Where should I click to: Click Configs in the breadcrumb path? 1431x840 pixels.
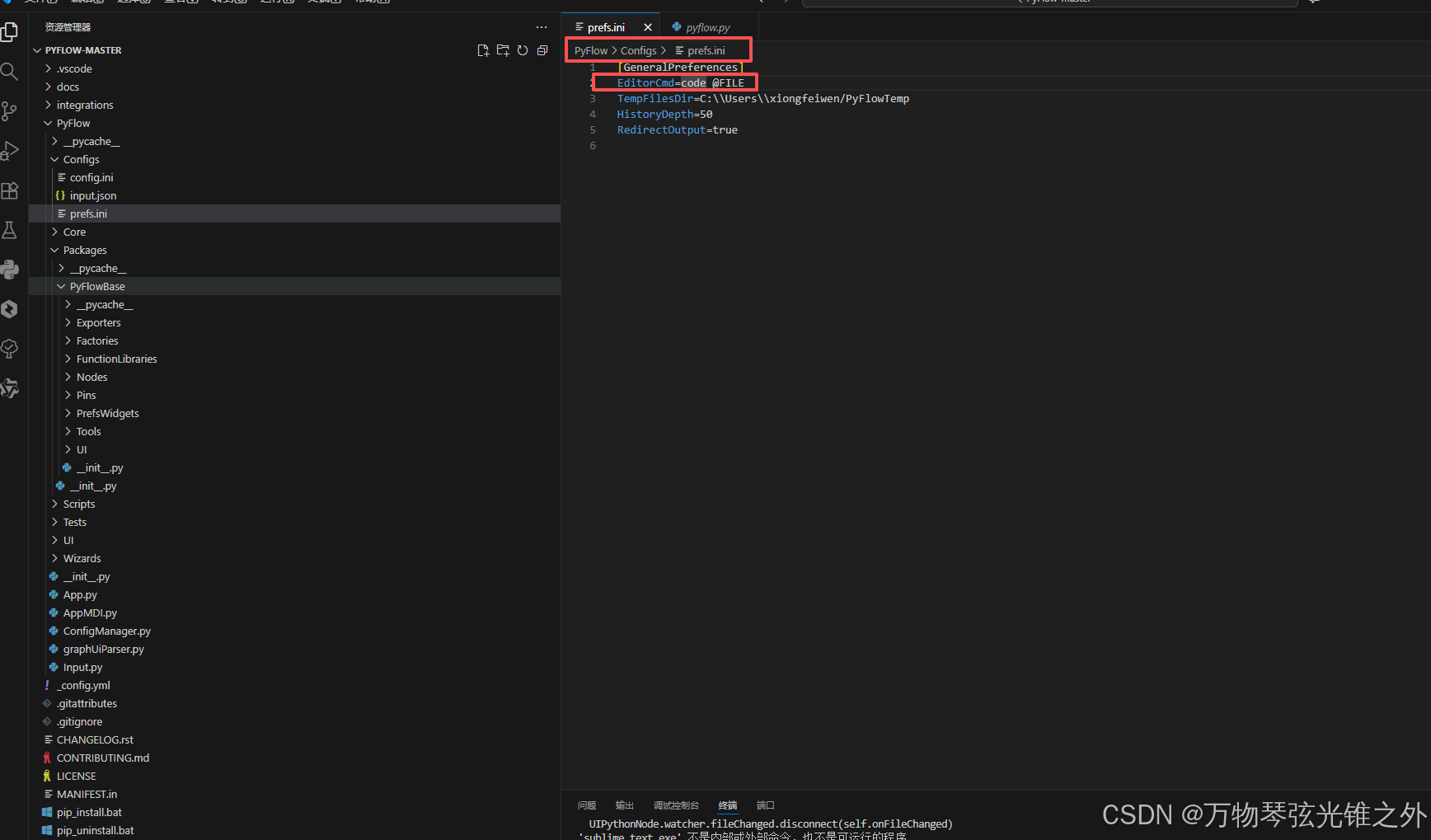pyautogui.click(x=639, y=50)
